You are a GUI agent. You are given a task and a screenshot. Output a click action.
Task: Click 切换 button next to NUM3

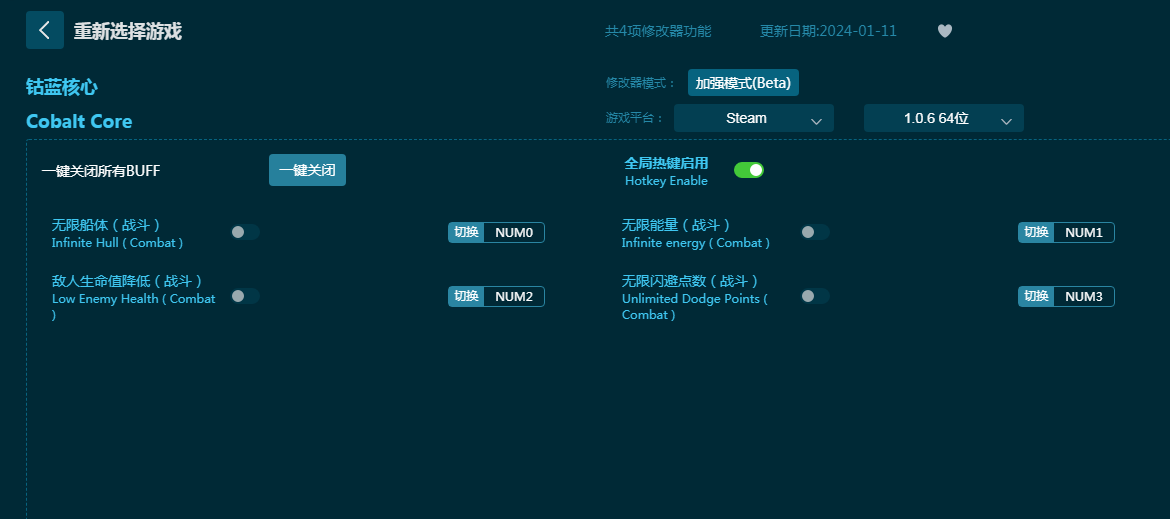1036,297
